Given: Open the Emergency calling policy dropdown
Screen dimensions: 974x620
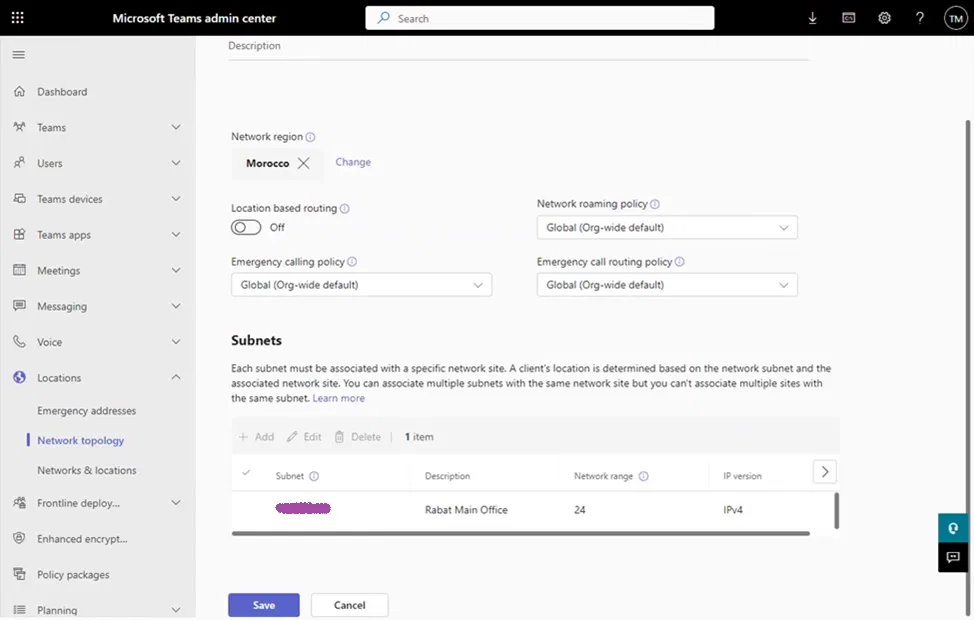Looking at the screenshot, I should point(361,285).
